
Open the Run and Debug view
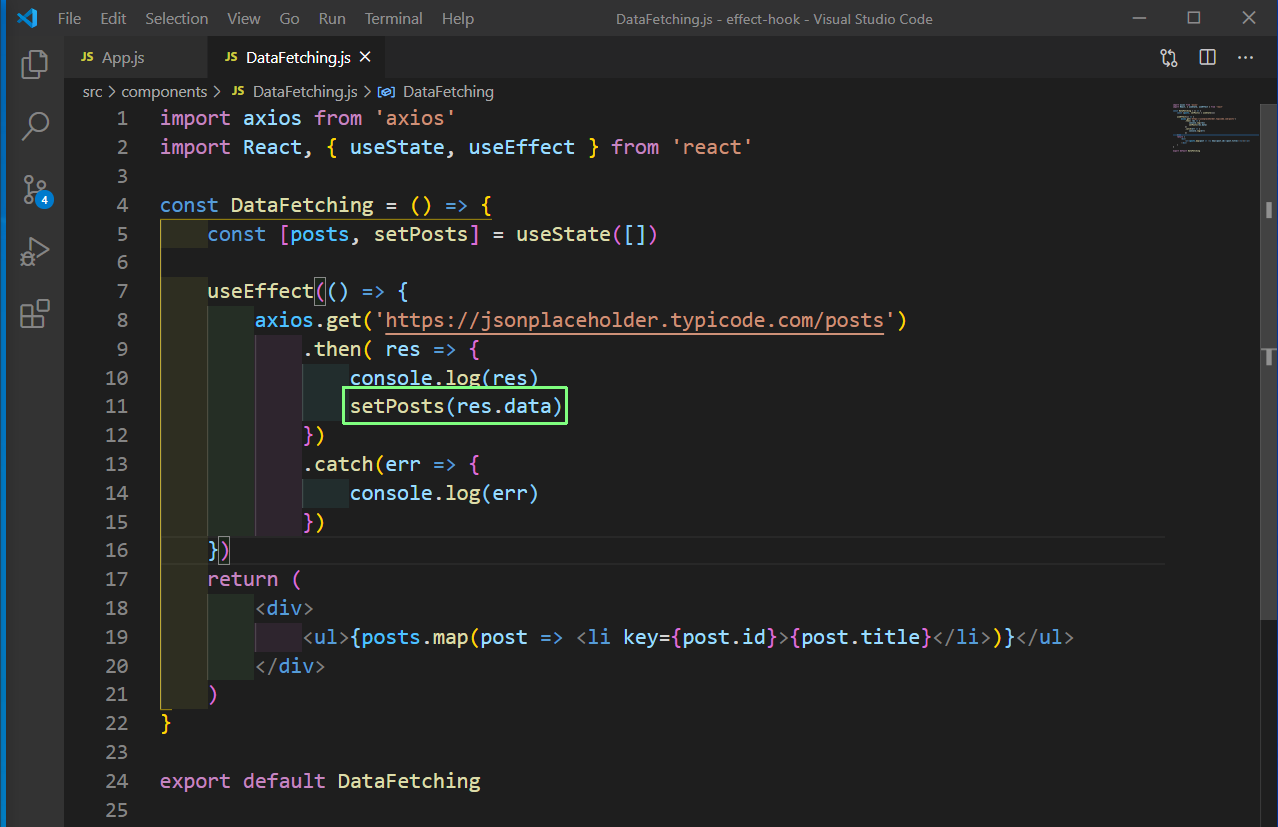click(35, 252)
